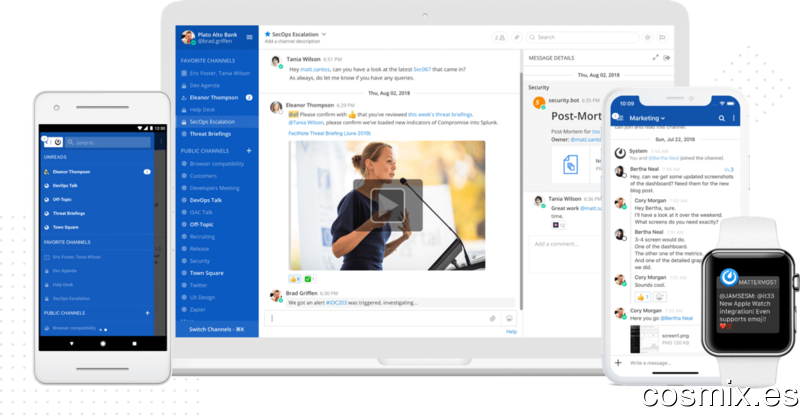Open the file attachment icon in Post-Mortem message

[x=570, y=165]
